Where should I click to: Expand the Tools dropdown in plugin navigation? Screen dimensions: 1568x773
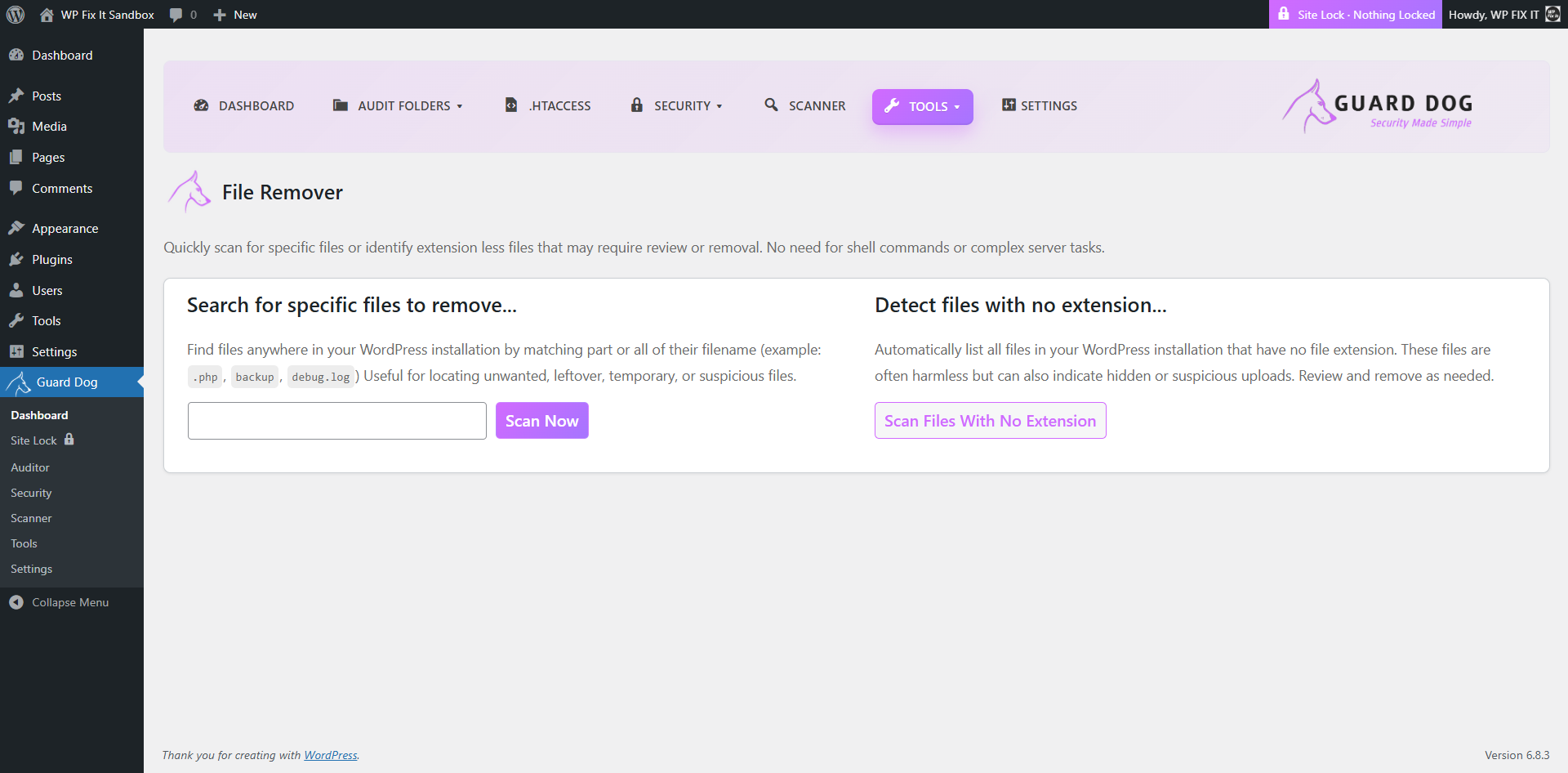pos(922,107)
